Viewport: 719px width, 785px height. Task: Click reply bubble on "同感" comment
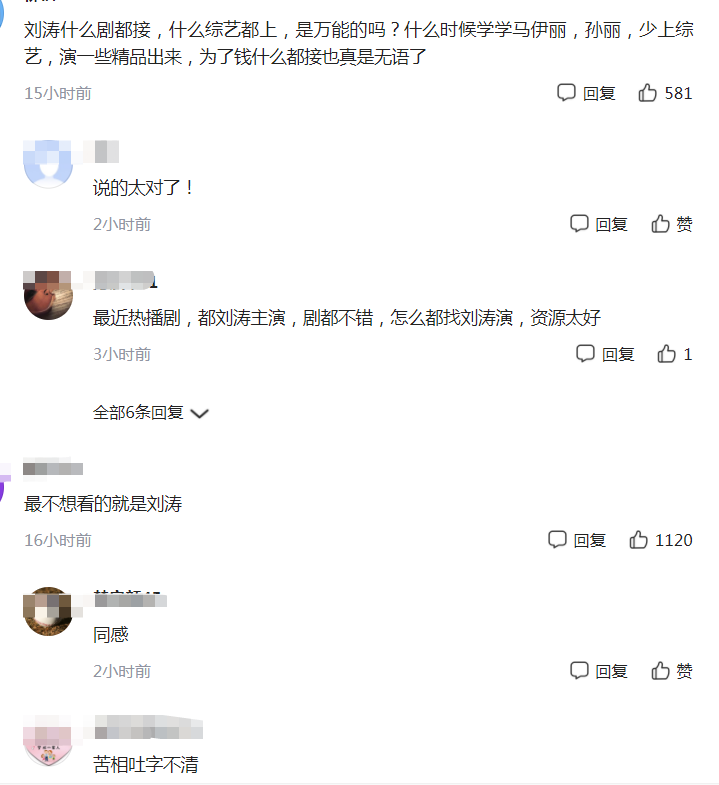579,671
